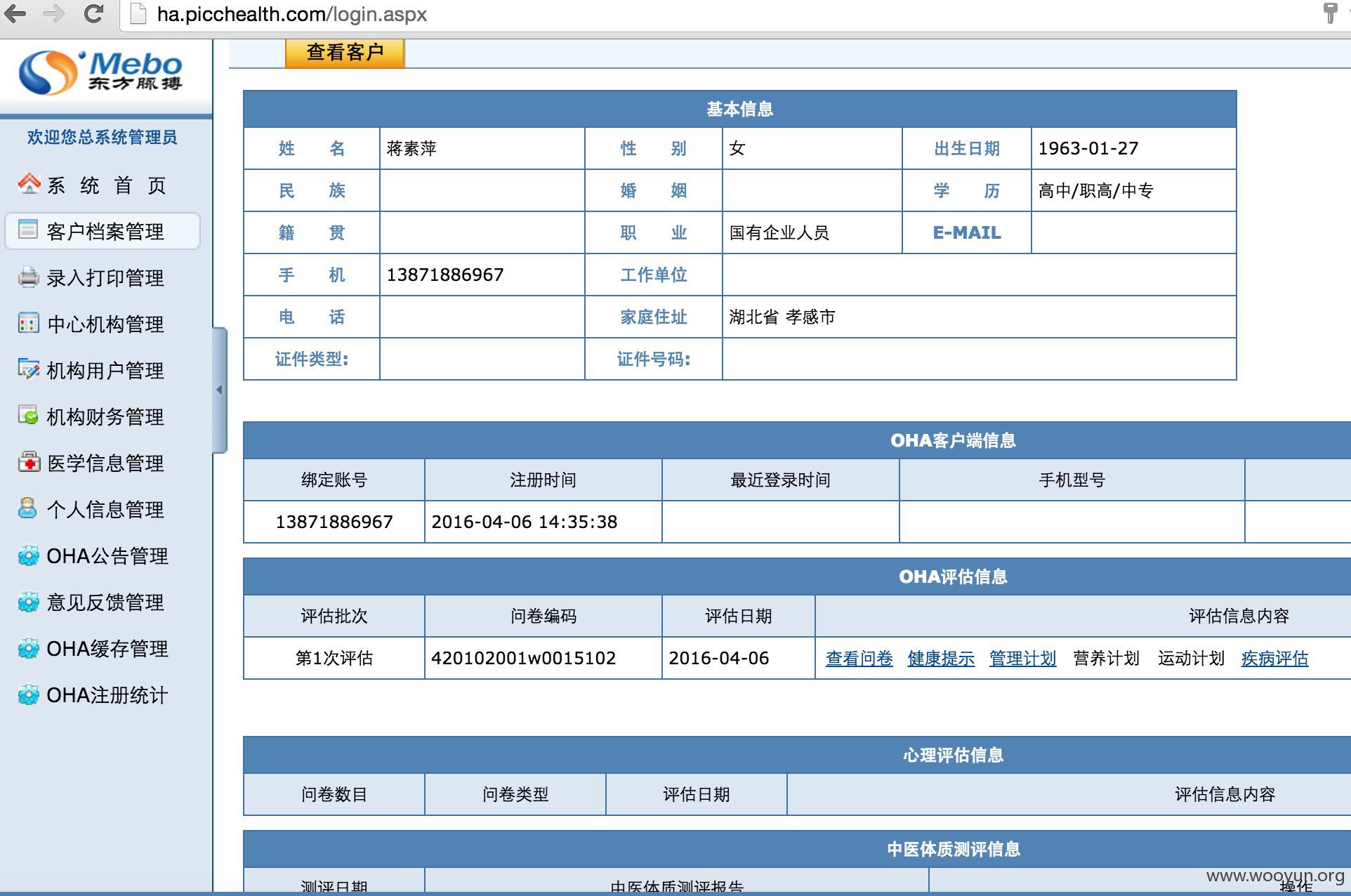The image size is (1351, 896).
Task: Click the OHA客户端信息 section header
Action: 952,440
